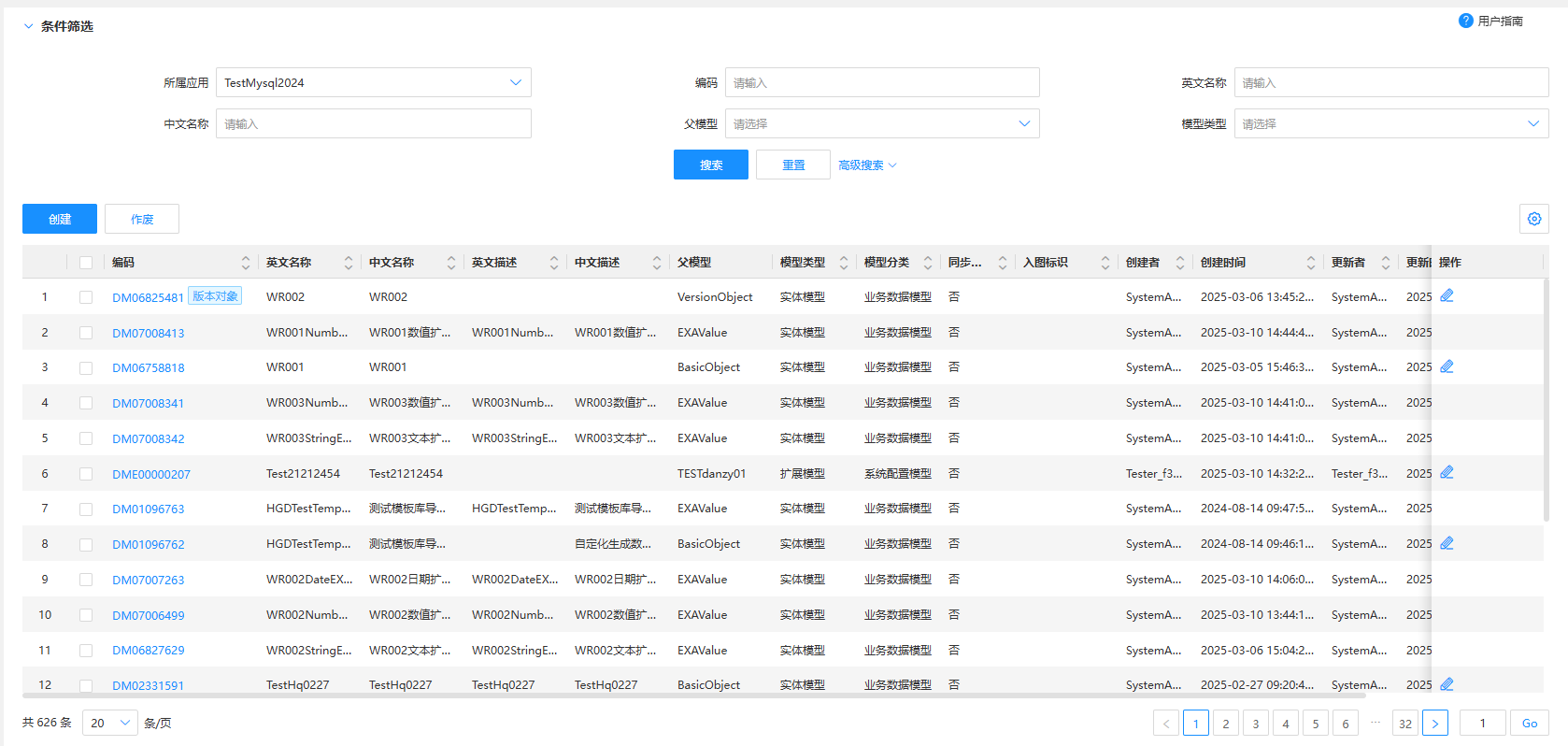Screen dimensions: 1568x746
Task: Open the 父模型 select dropdown
Action: pyautogui.click(x=882, y=123)
